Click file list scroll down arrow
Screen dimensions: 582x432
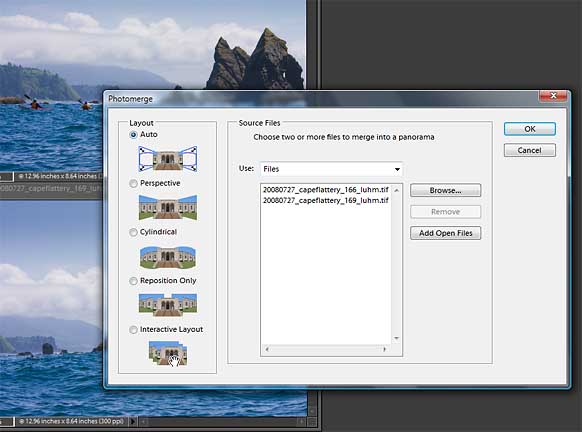[x=396, y=338]
